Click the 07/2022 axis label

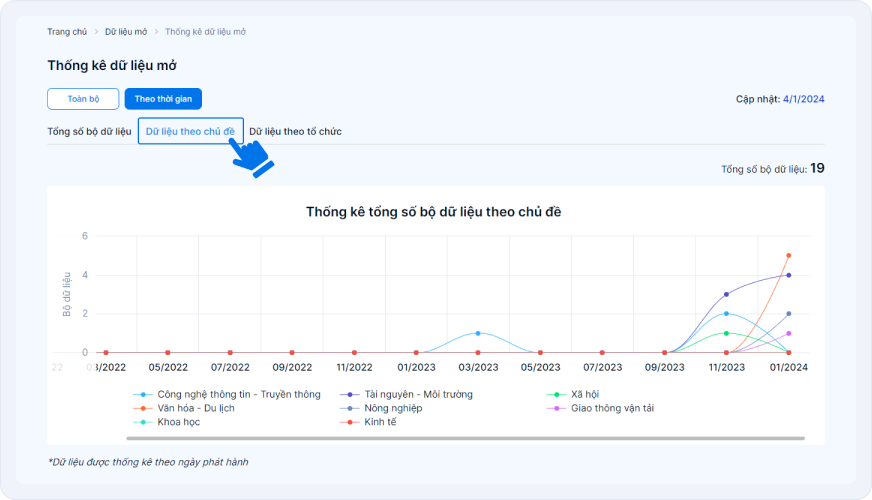click(x=230, y=368)
